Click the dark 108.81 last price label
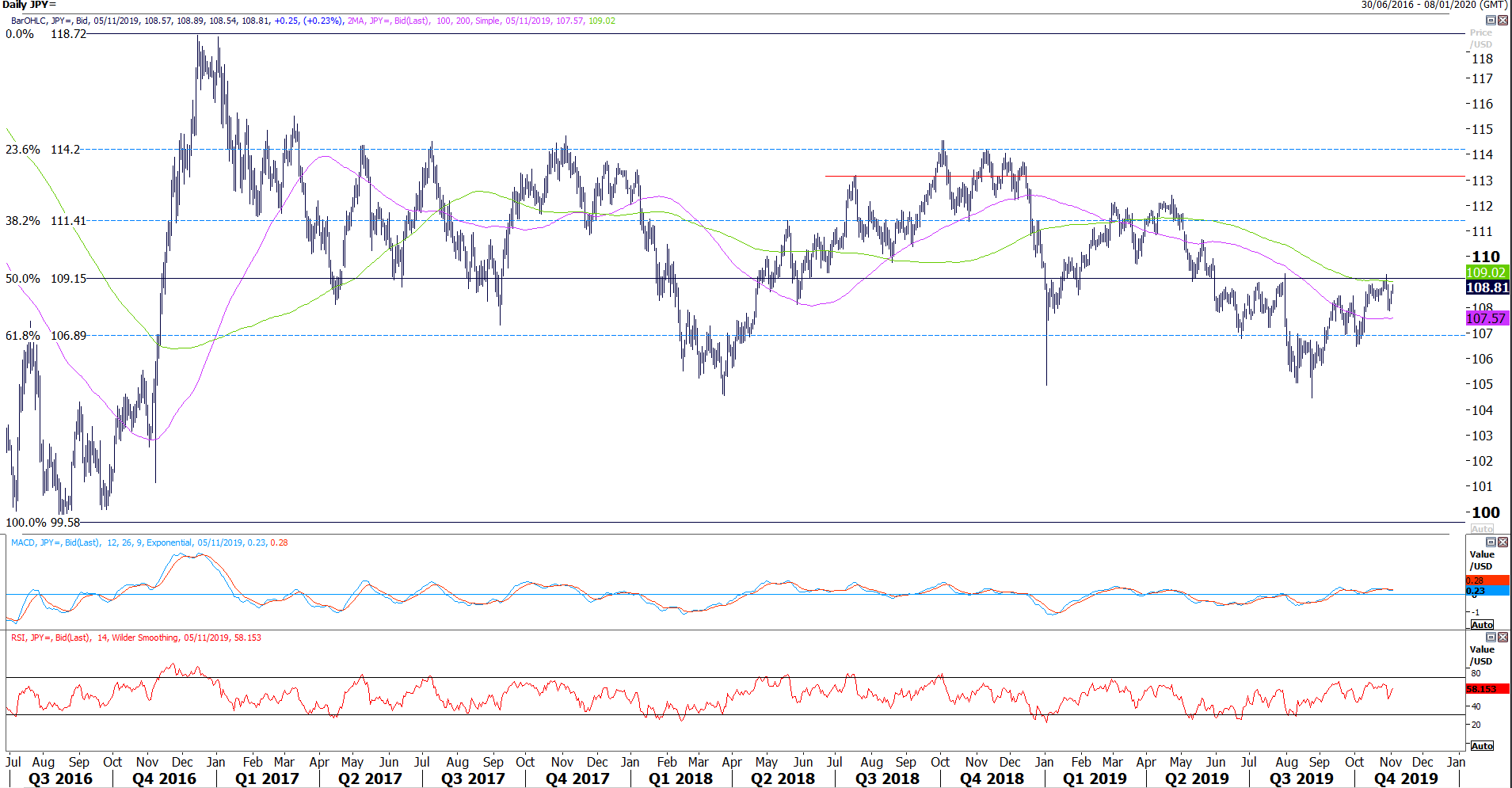This screenshot has height=788, width=1512. 1487,287
